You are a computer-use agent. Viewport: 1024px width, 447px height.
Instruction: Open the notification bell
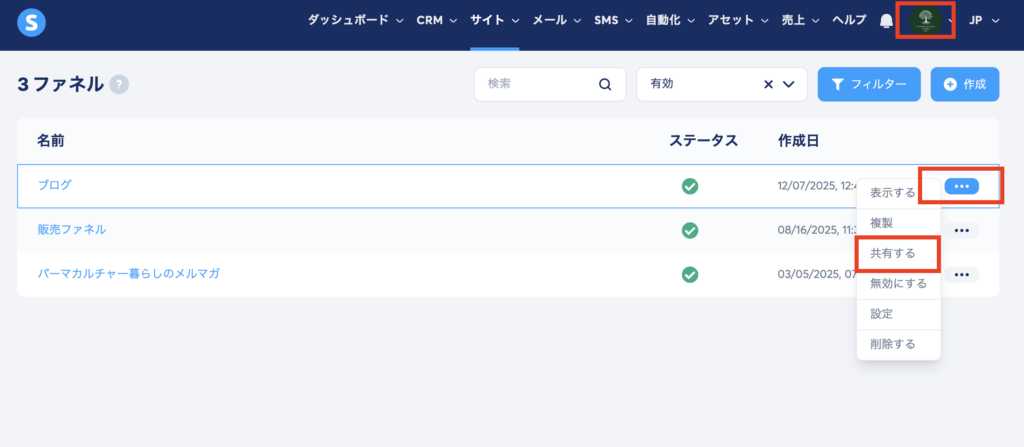click(886, 21)
